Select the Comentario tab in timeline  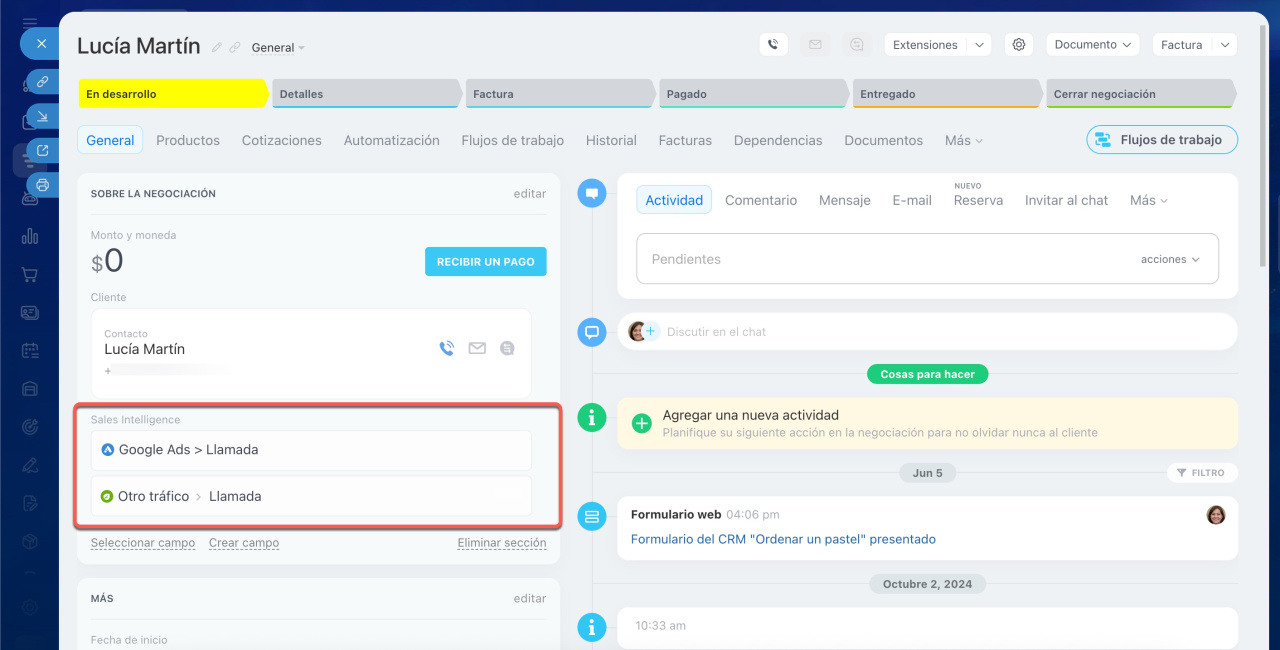click(761, 200)
